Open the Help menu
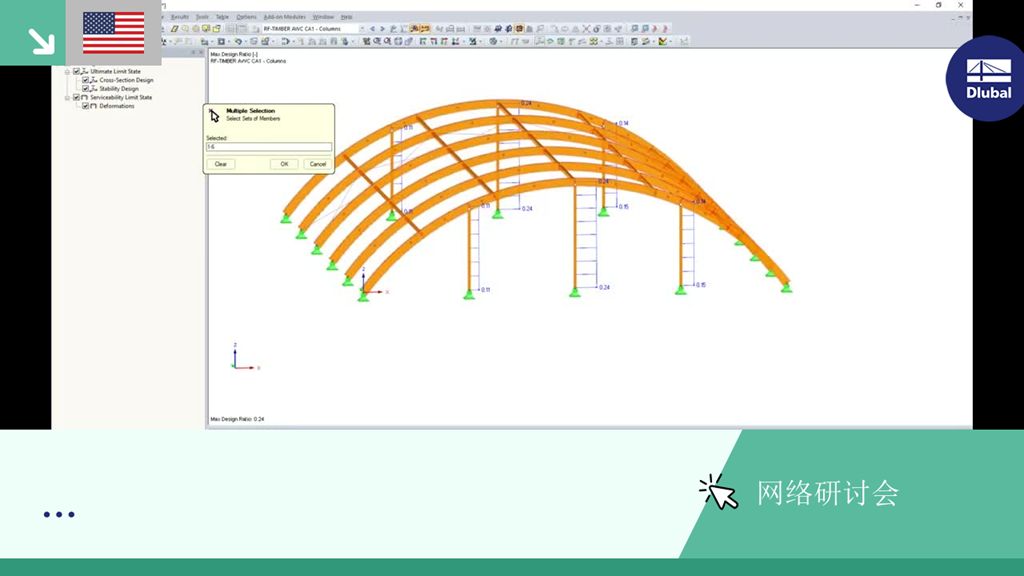1024x576 pixels. click(347, 17)
